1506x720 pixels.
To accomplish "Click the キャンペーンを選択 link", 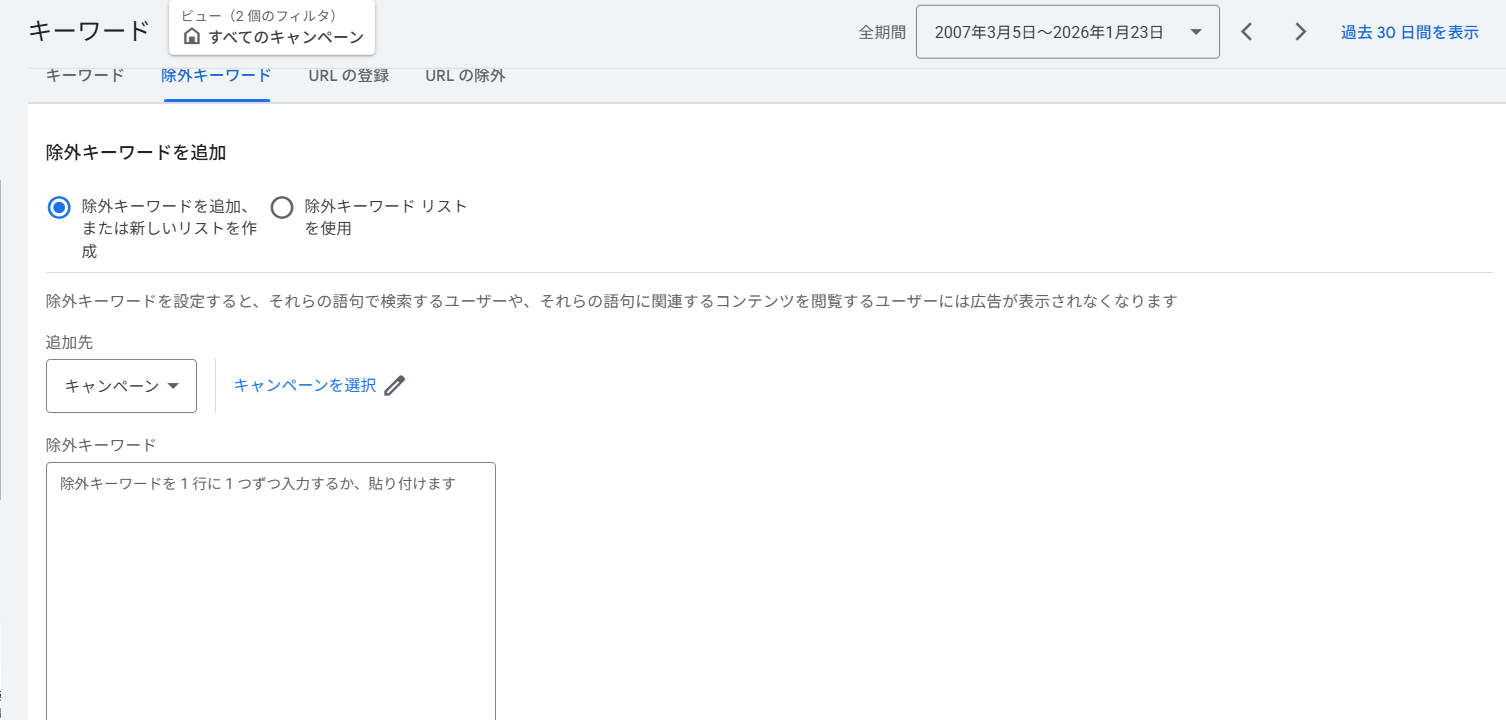I will [x=305, y=386].
